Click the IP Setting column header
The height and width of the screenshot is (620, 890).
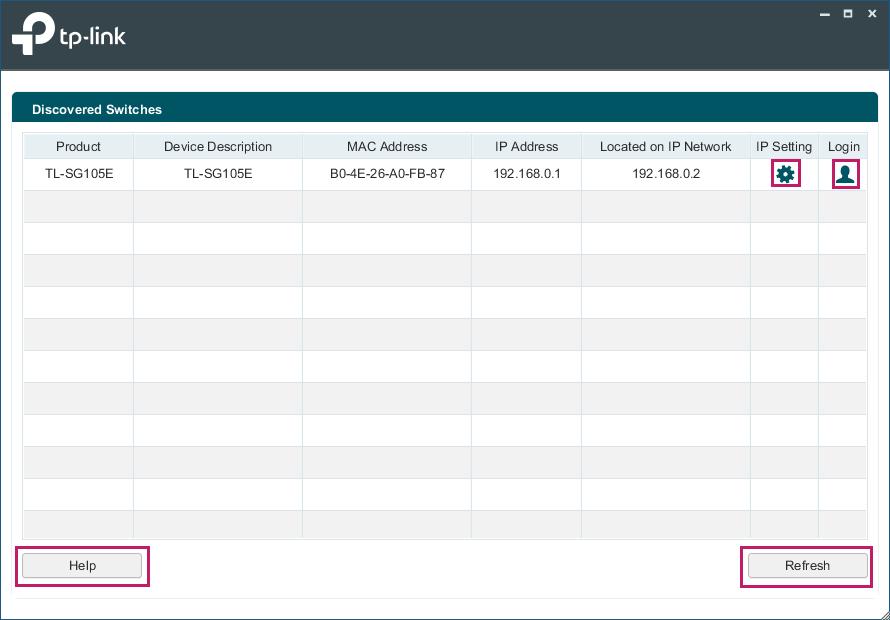(x=784, y=146)
